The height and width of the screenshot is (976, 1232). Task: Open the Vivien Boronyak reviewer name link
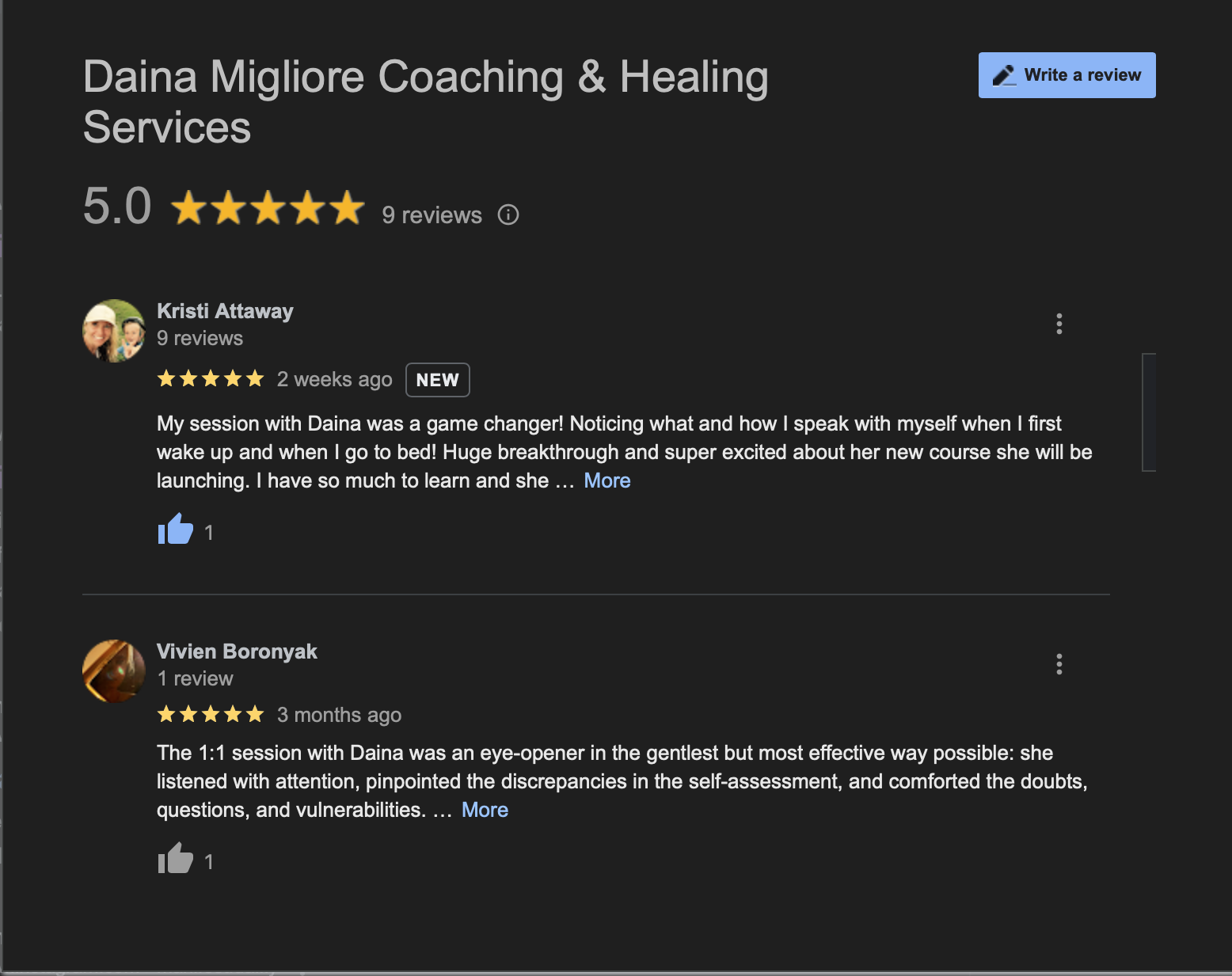tap(237, 651)
